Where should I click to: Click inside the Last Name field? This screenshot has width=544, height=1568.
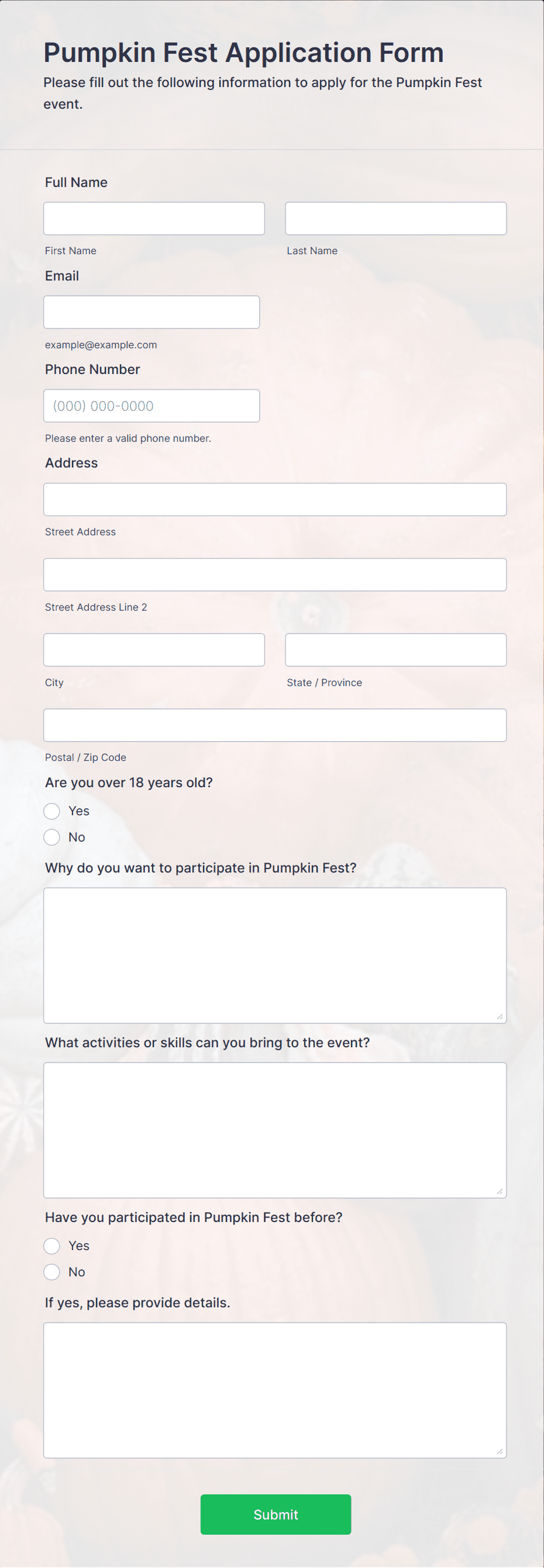click(395, 218)
